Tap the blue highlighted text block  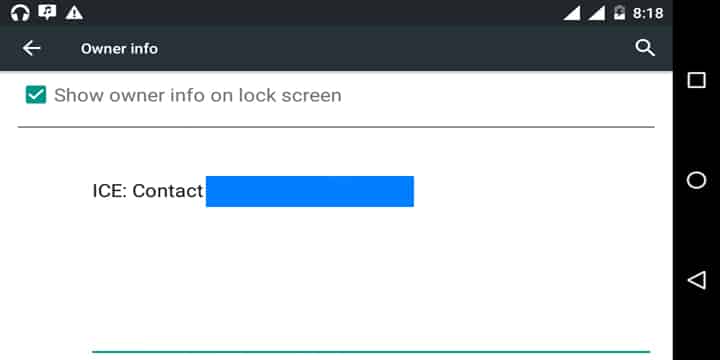pos(309,191)
